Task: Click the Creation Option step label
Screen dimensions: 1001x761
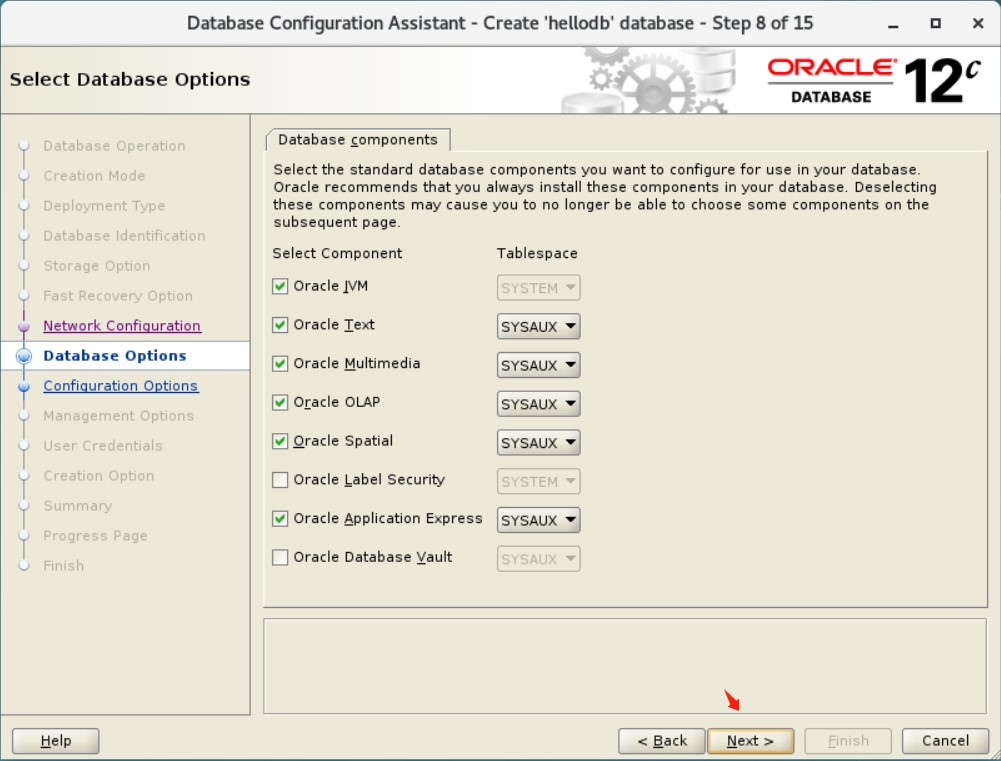Action: [99, 476]
